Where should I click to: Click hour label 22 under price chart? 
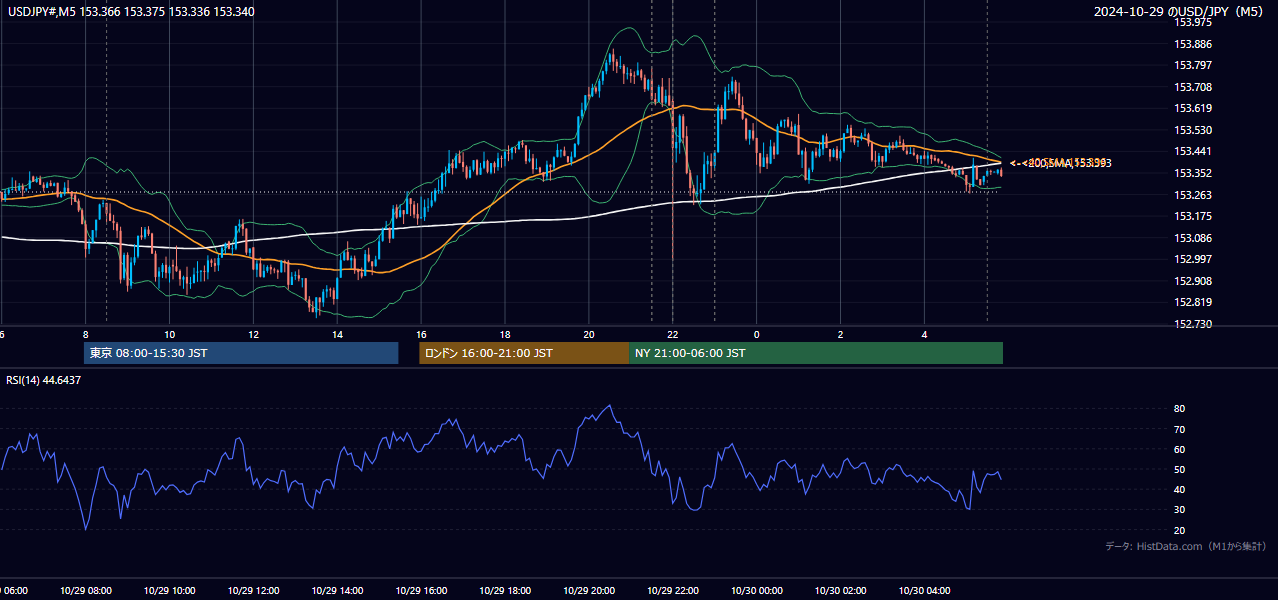coord(673,334)
